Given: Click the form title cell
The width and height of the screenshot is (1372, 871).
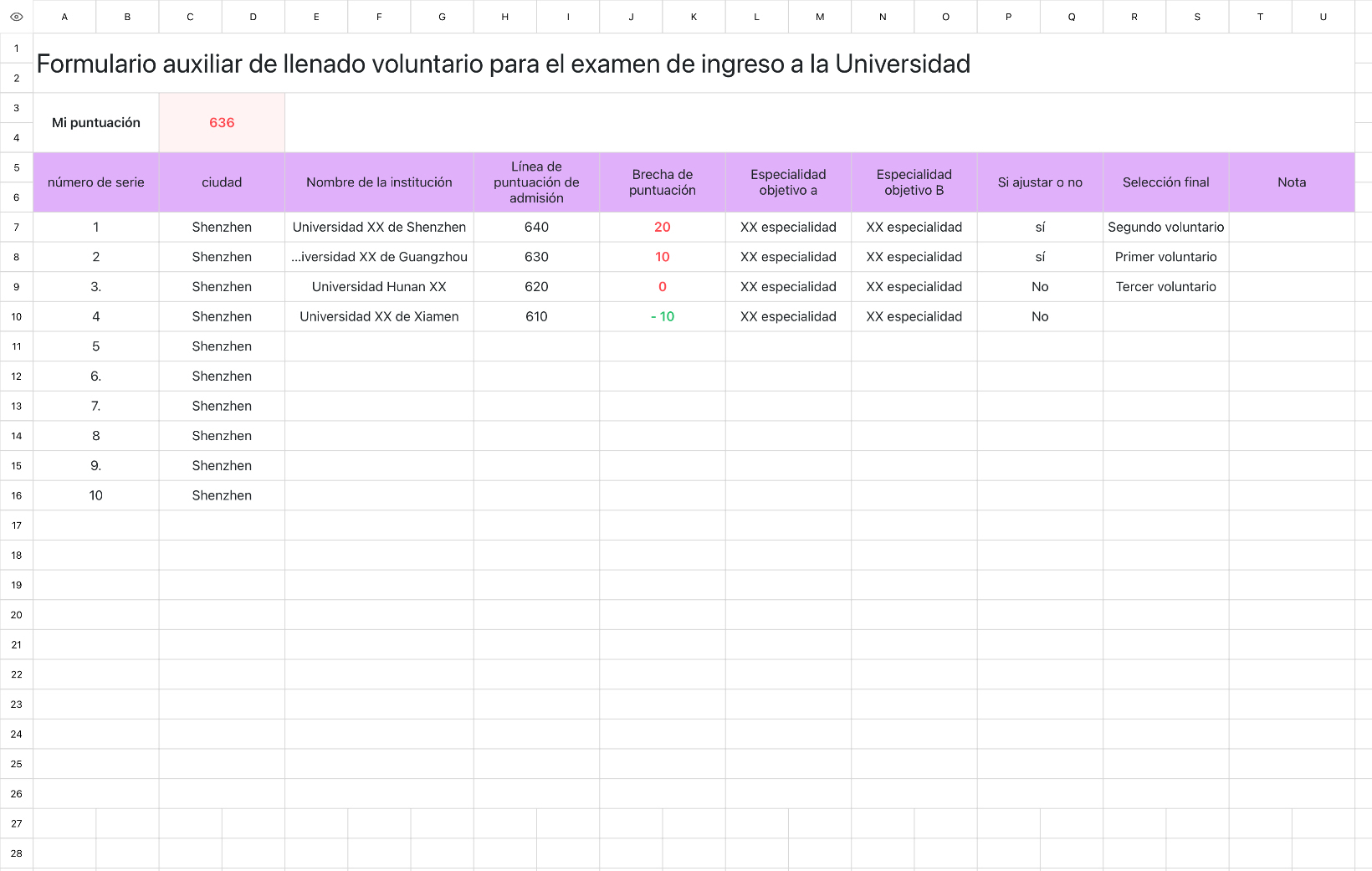Looking at the screenshot, I should tap(694, 64).
